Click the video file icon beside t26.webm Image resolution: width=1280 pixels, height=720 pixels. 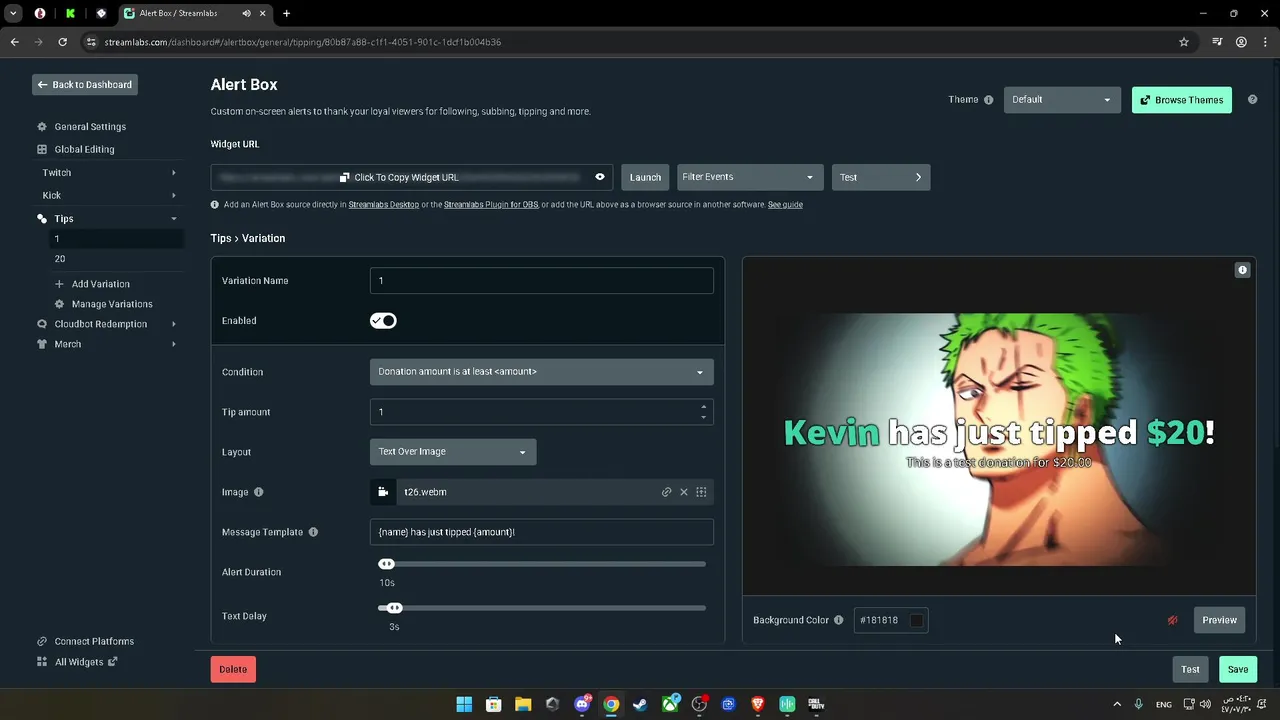tap(383, 492)
